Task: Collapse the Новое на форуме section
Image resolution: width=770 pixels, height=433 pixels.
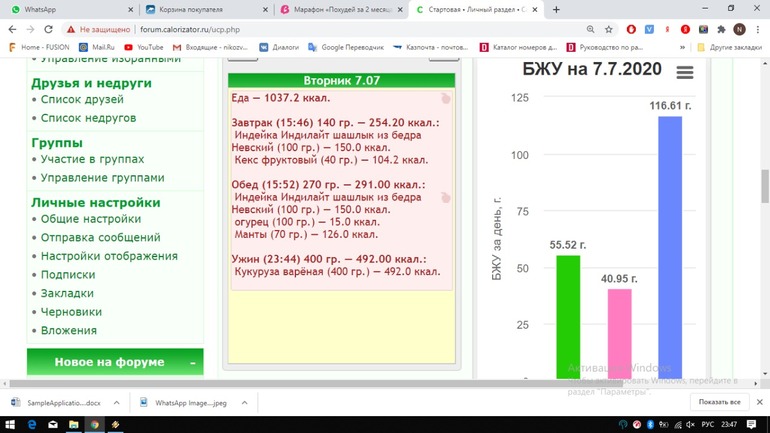Action: pos(193,363)
